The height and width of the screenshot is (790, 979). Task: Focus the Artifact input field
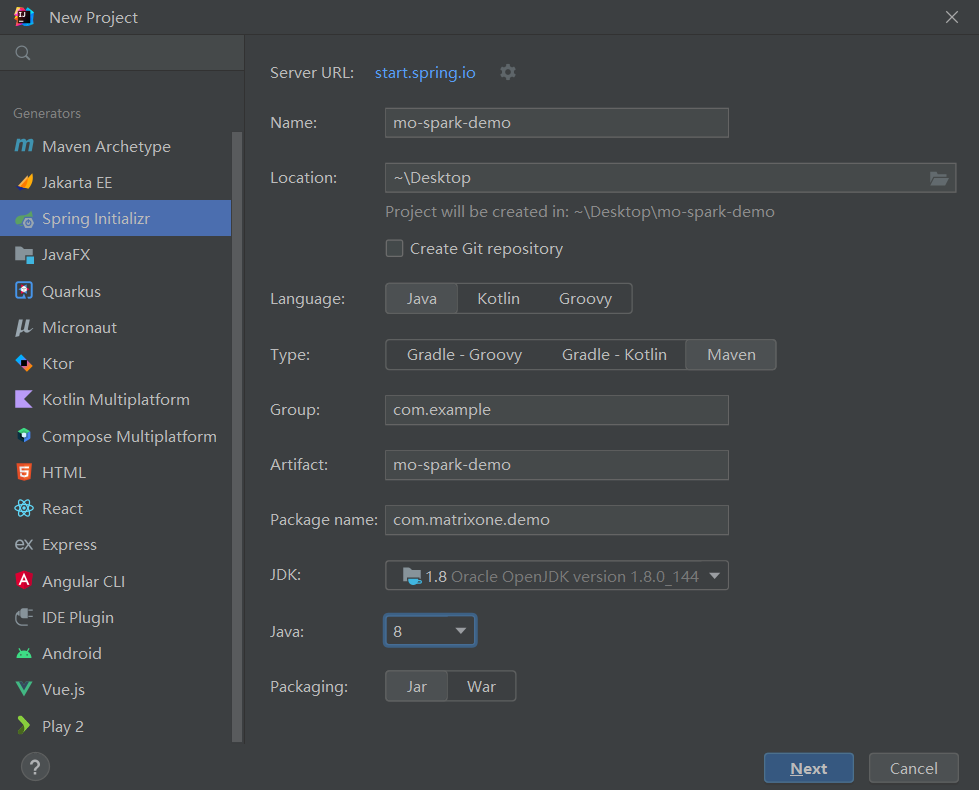click(x=556, y=465)
